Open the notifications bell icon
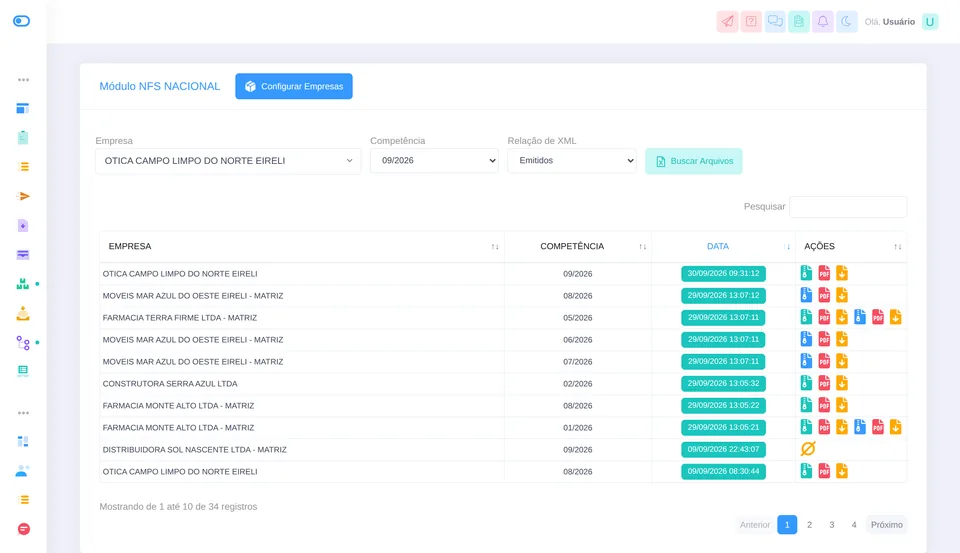The width and height of the screenshot is (960, 553). click(x=823, y=21)
